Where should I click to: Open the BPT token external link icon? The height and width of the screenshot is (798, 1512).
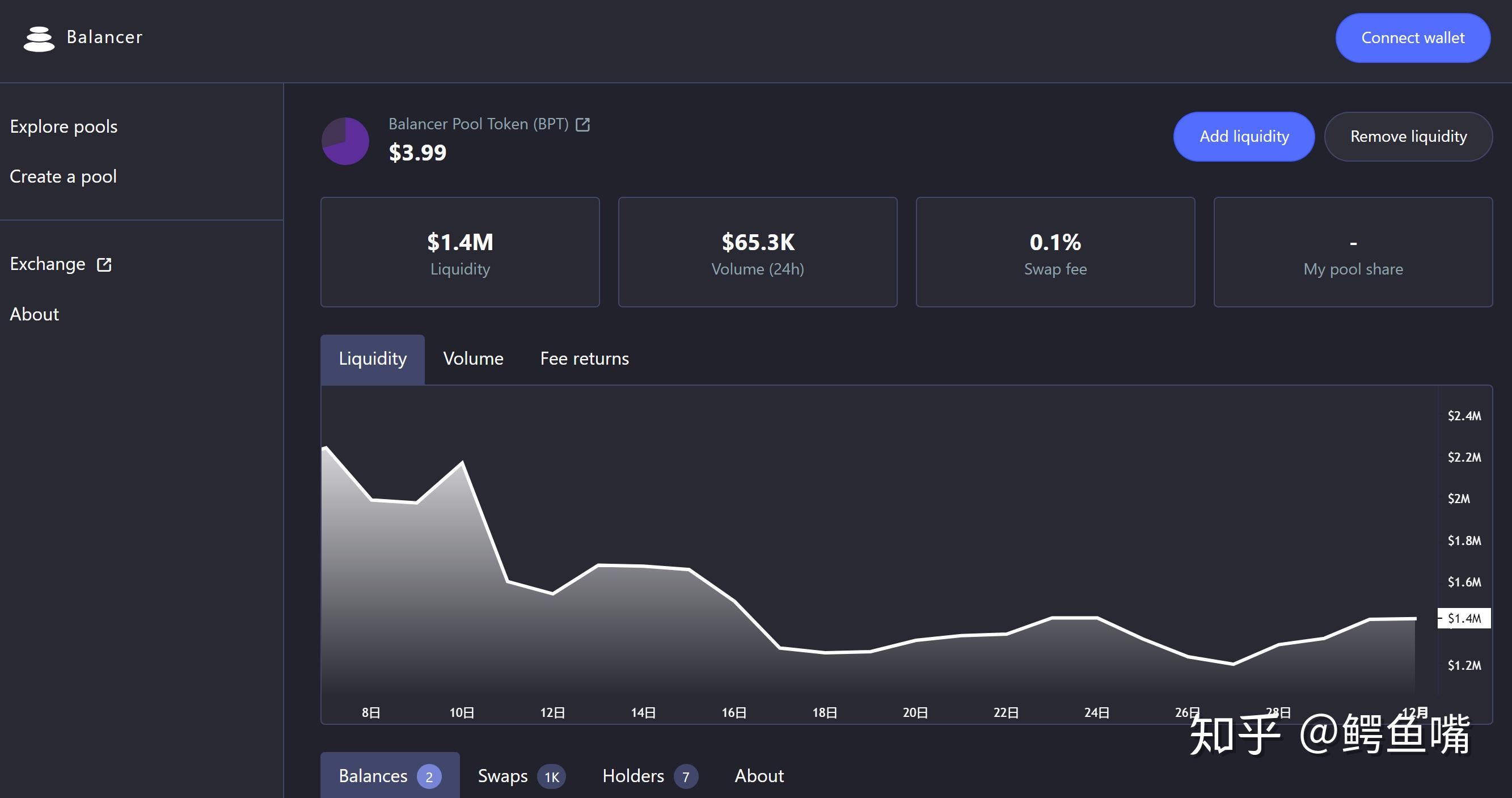pyautogui.click(x=583, y=124)
